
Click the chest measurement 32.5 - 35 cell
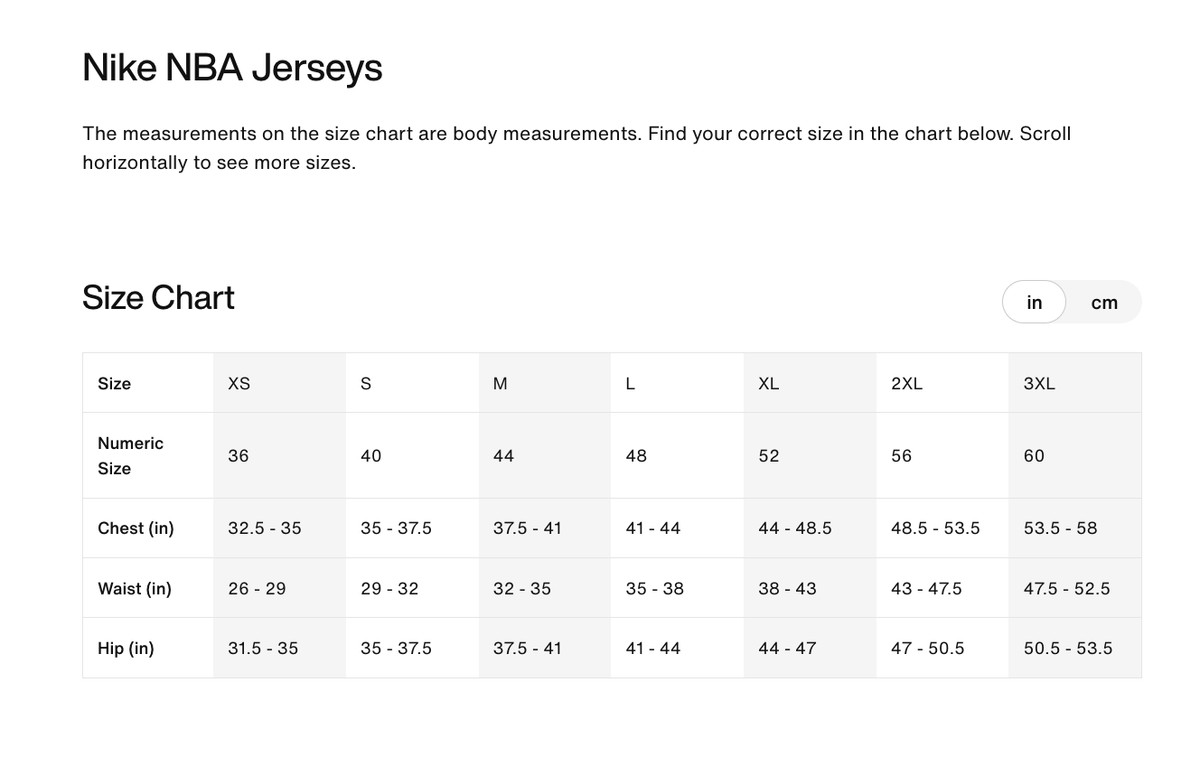(264, 528)
